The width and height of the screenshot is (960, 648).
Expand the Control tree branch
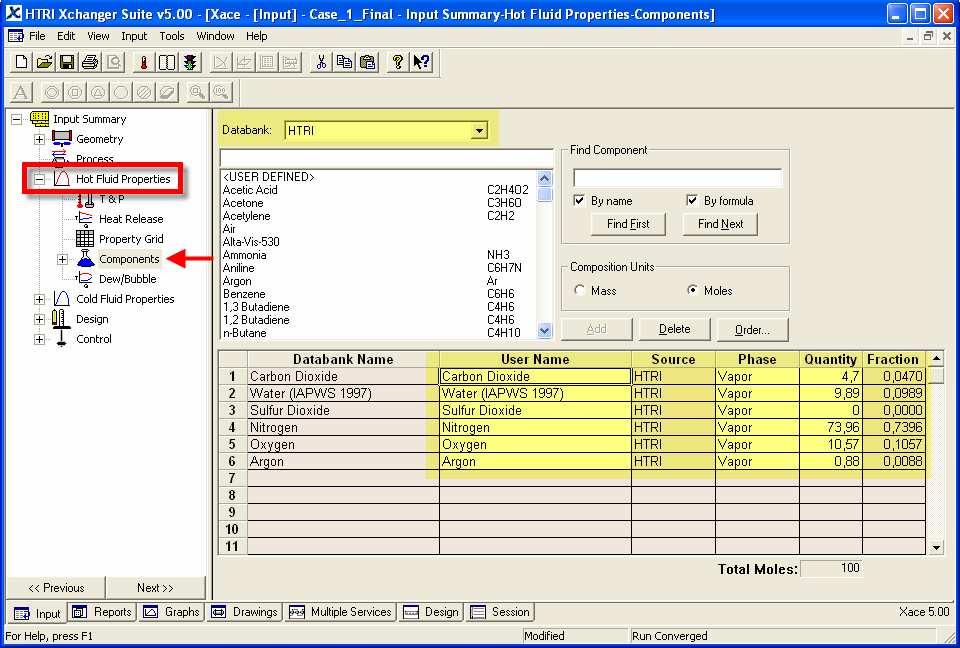pos(39,339)
